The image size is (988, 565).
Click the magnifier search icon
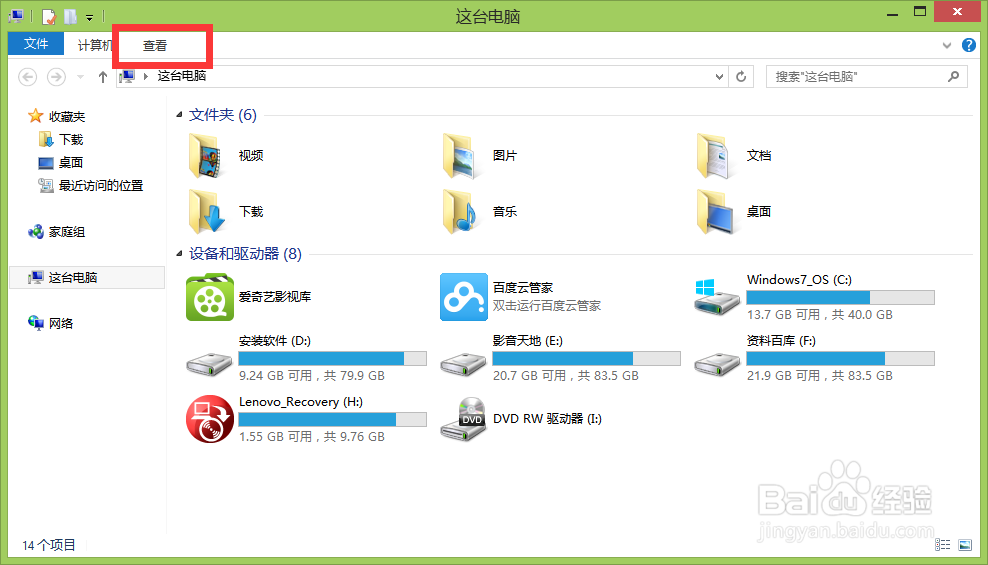point(953,77)
